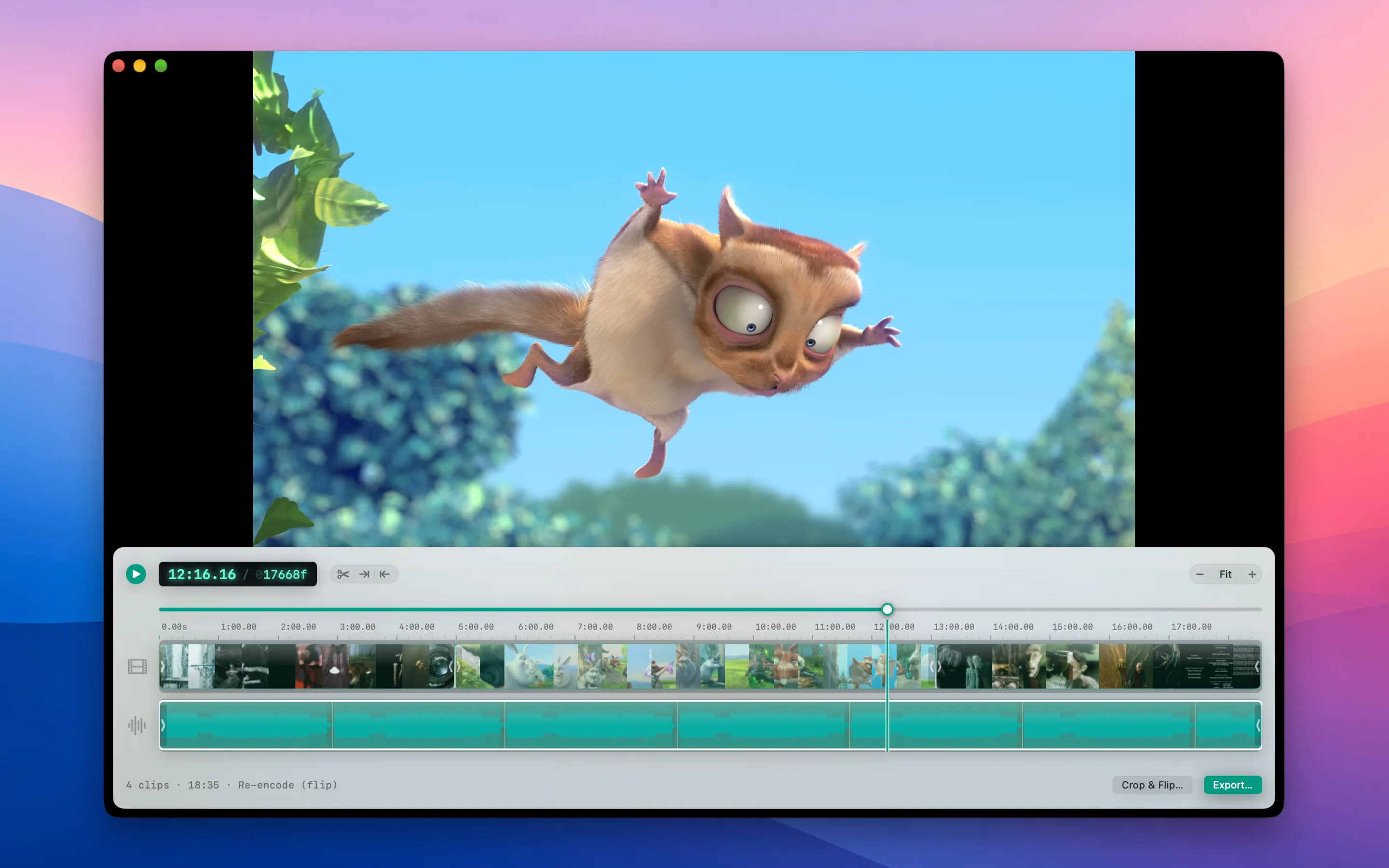
Task: Click the audio track's left trim handle
Action: point(163,726)
